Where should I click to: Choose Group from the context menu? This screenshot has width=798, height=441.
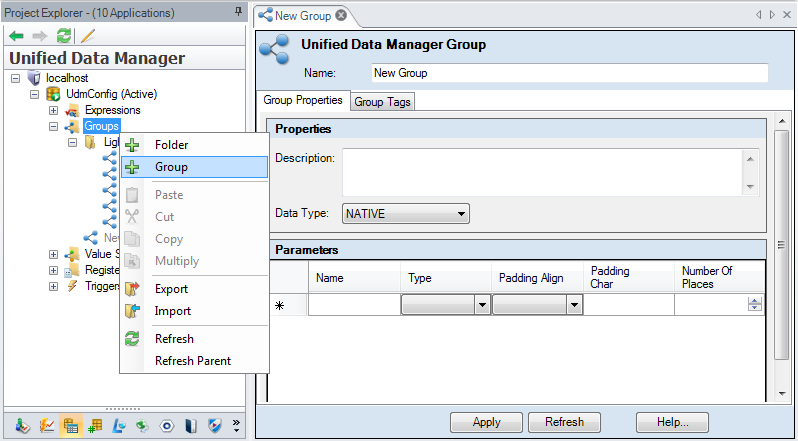click(x=171, y=167)
